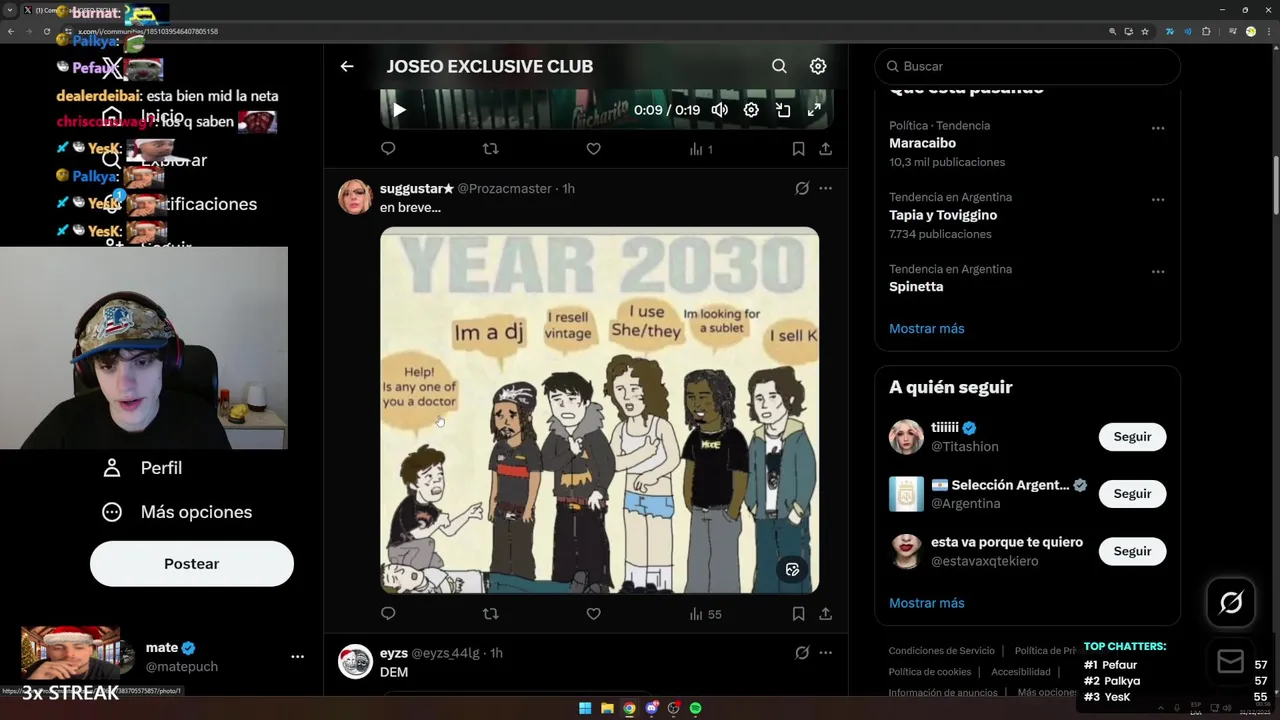Reply to the video post
The height and width of the screenshot is (720, 1280).
tap(388, 149)
